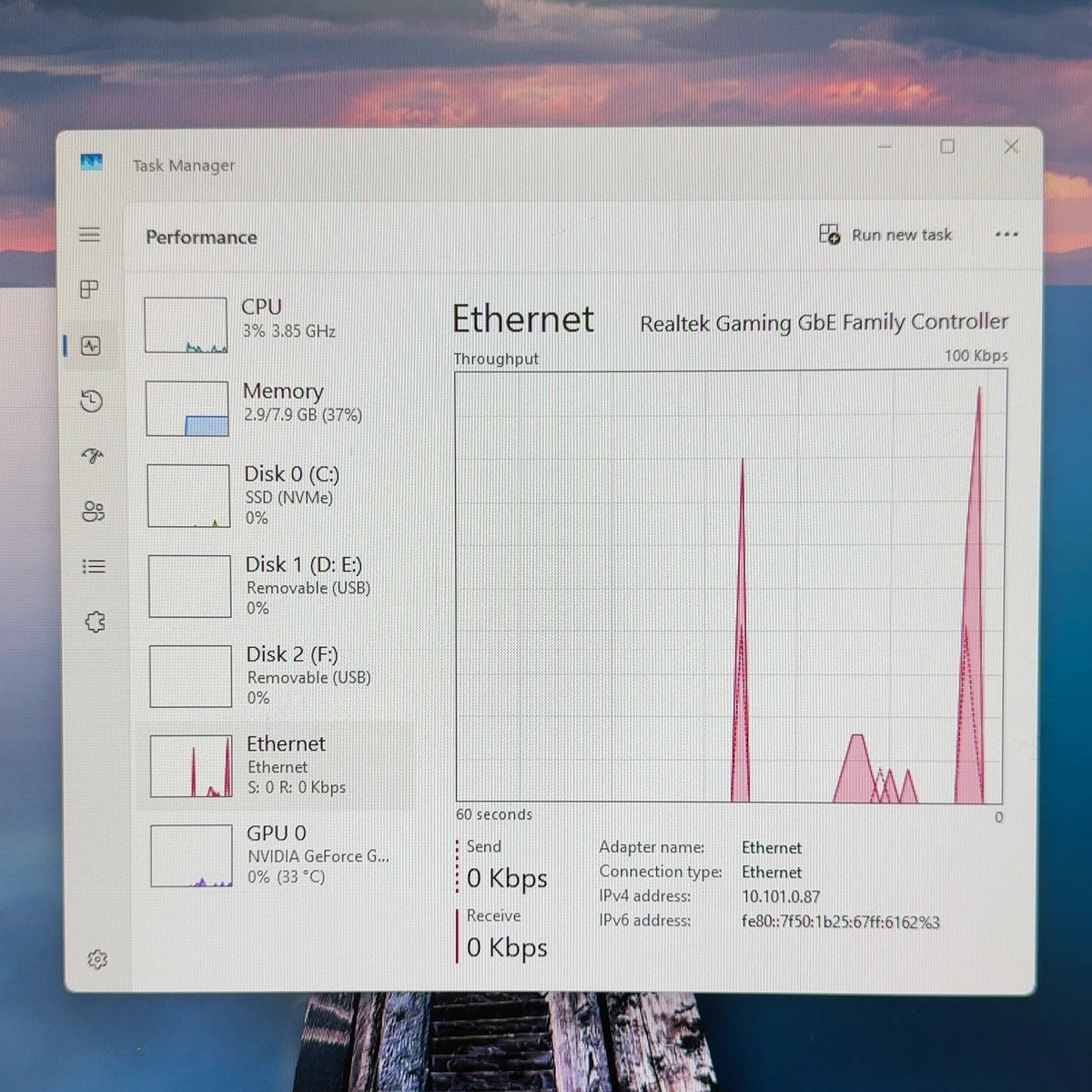Open the three-dot more options menu

[1006, 235]
